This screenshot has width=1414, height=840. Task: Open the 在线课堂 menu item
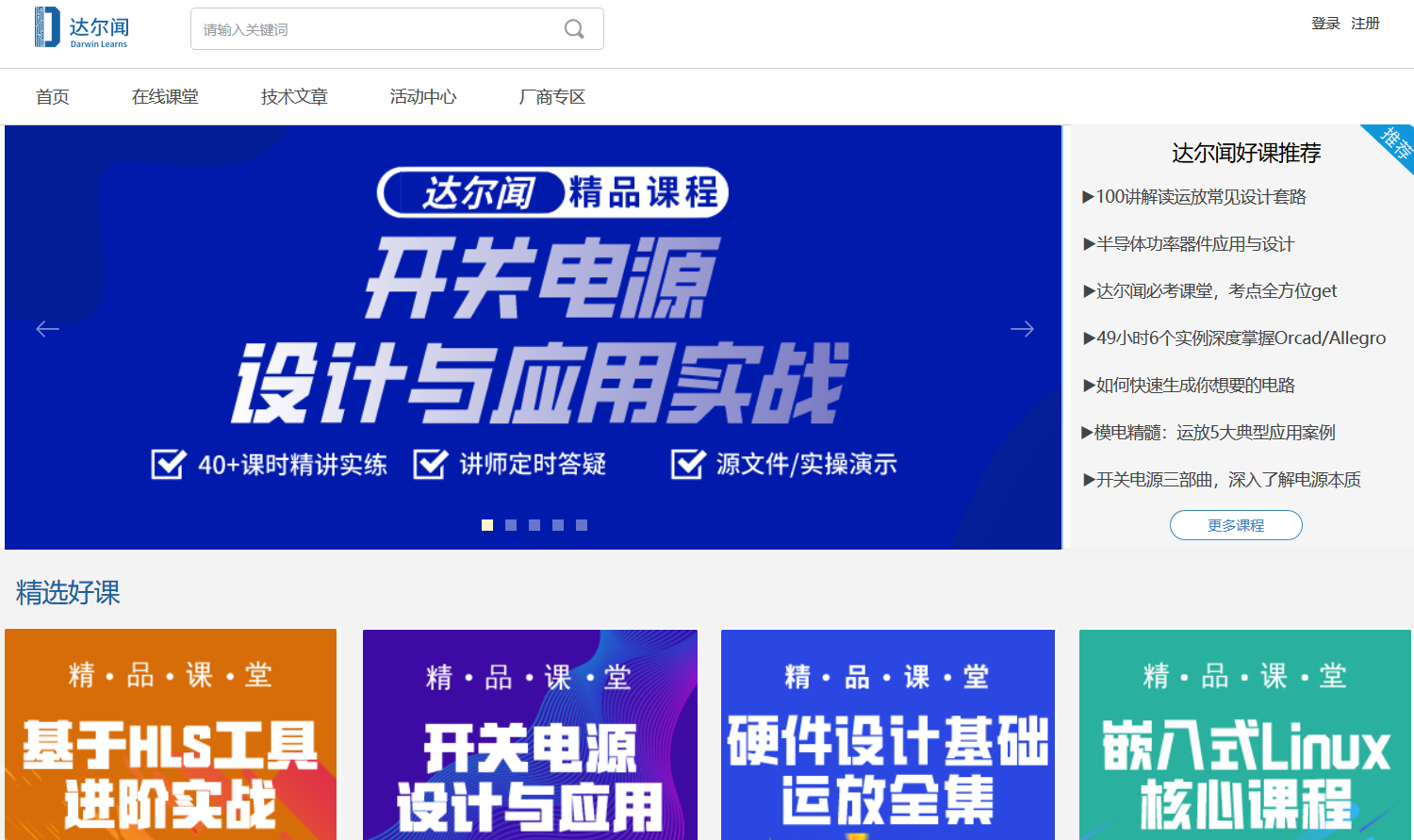click(165, 97)
